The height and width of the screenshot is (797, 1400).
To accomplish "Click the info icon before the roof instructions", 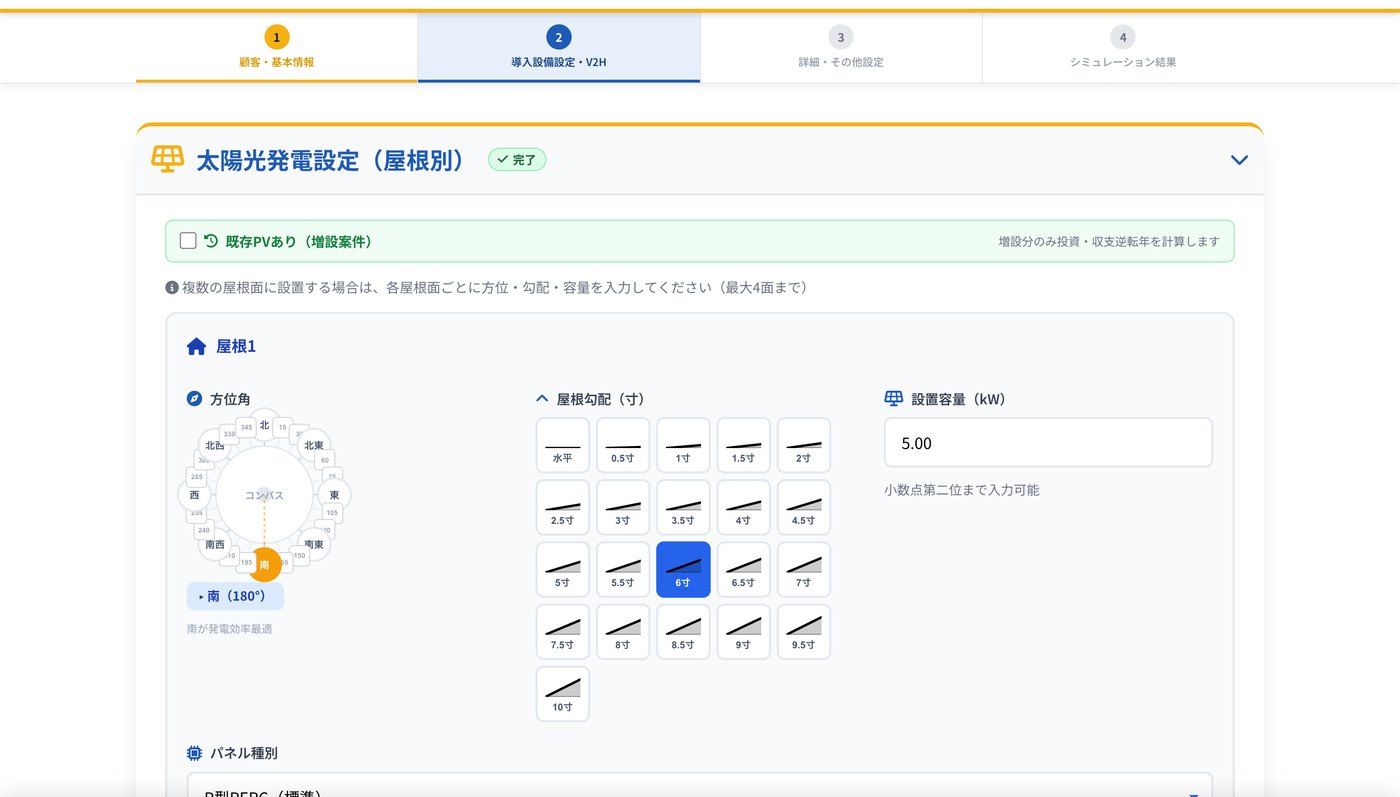I will [172, 288].
